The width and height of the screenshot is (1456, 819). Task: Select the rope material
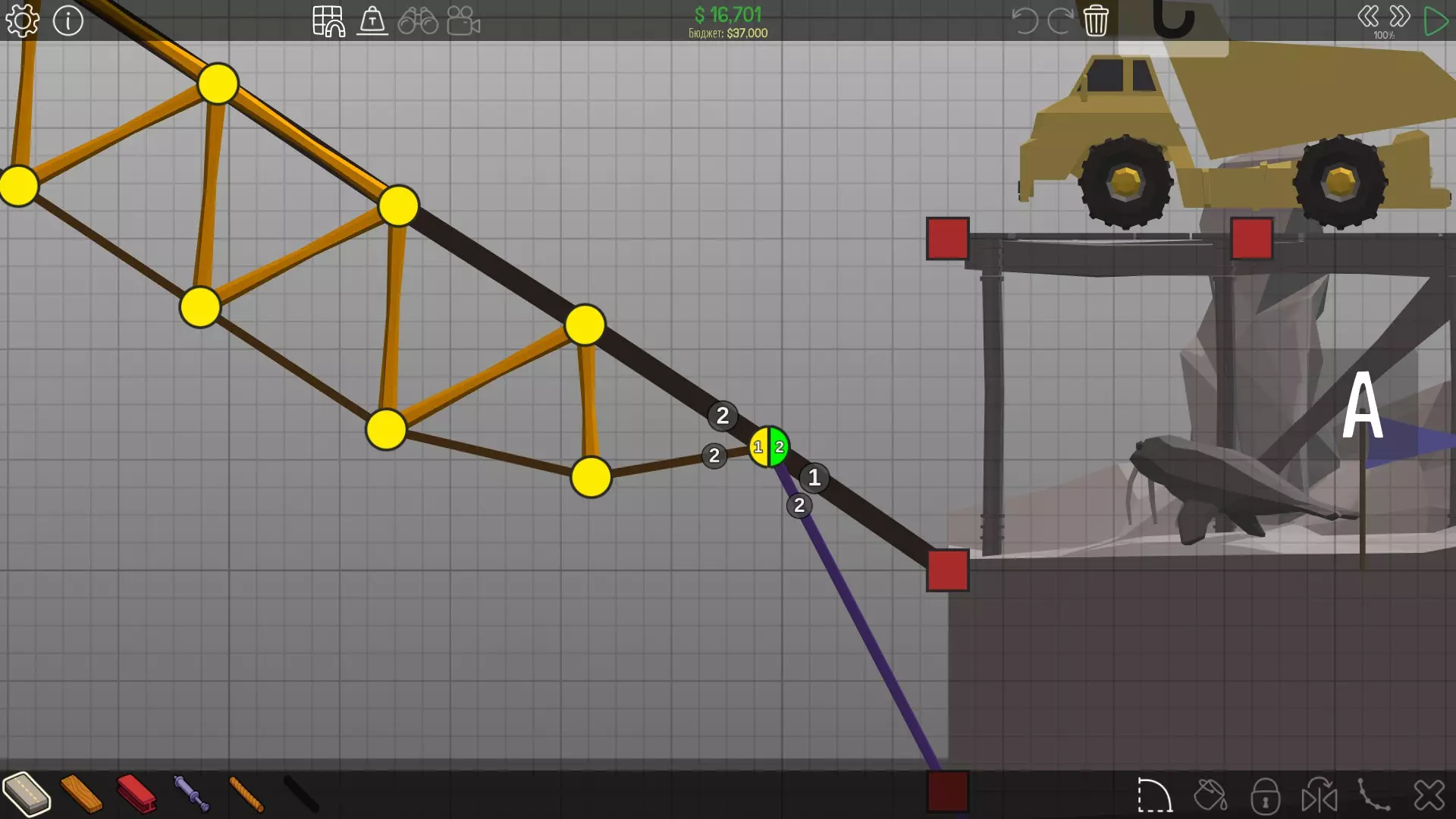[246, 794]
